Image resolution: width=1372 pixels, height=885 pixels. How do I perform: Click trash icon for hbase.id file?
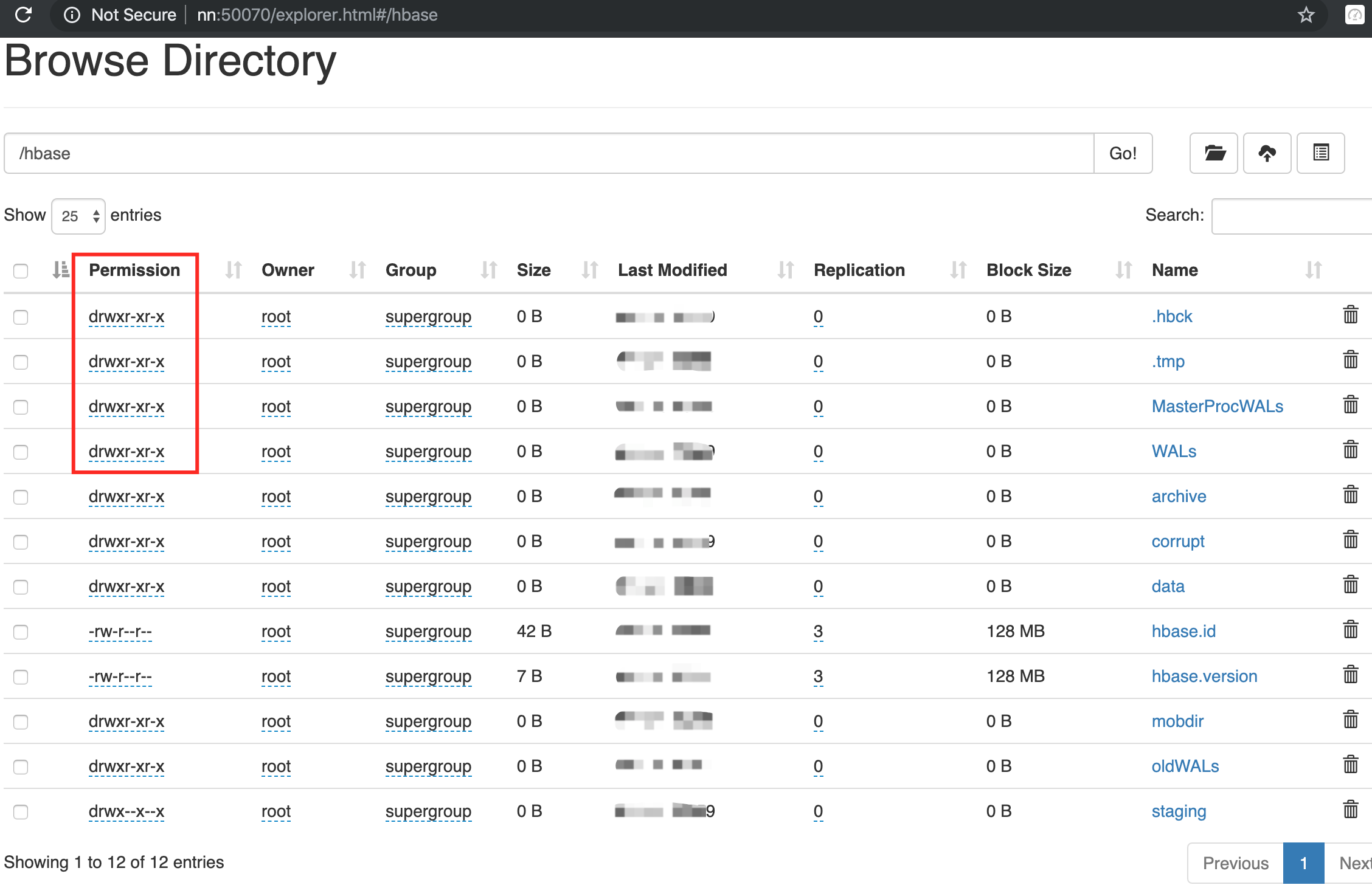pos(1350,629)
